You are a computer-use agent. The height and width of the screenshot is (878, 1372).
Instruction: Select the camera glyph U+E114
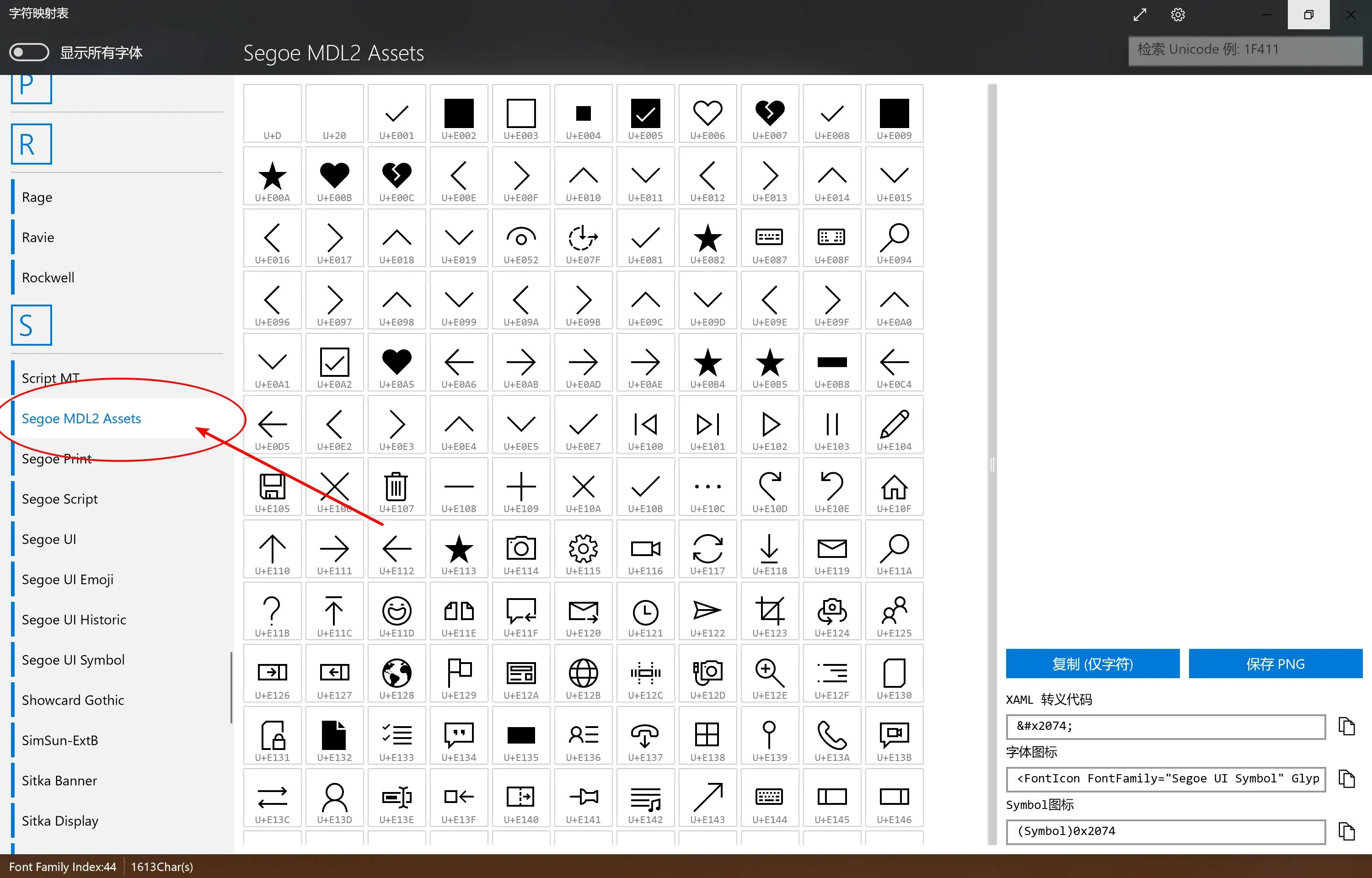[520, 549]
